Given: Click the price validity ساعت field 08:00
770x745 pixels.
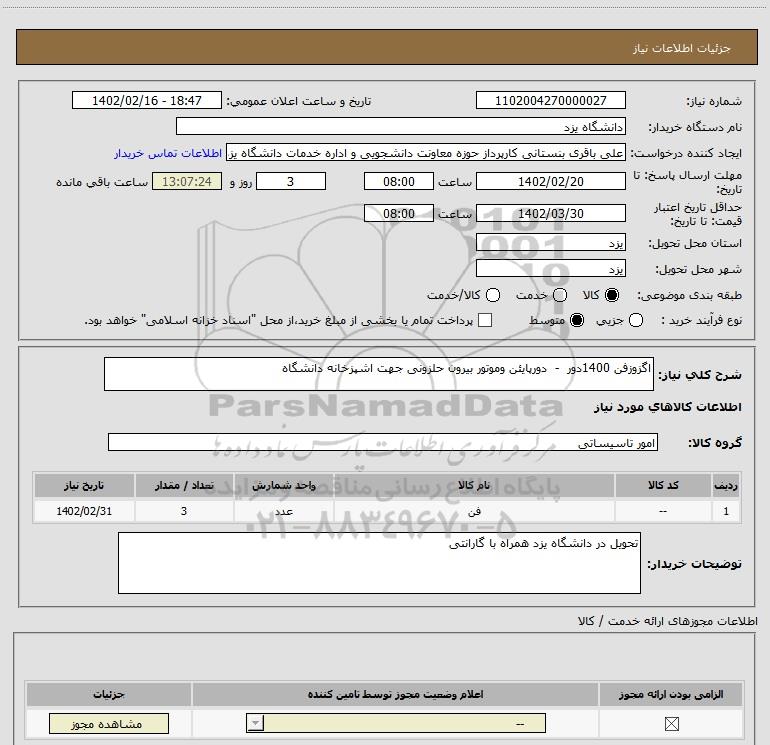Looking at the screenshot, I should (x=399, y=213).
